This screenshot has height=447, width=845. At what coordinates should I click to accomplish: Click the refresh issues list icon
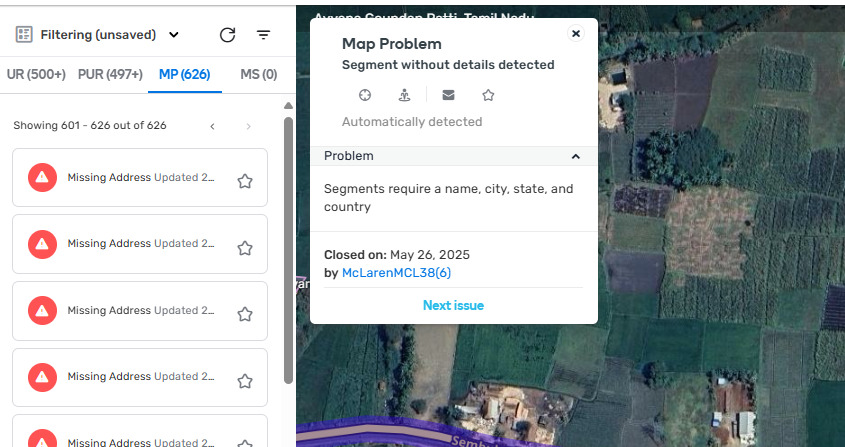(x=227, y=35)
